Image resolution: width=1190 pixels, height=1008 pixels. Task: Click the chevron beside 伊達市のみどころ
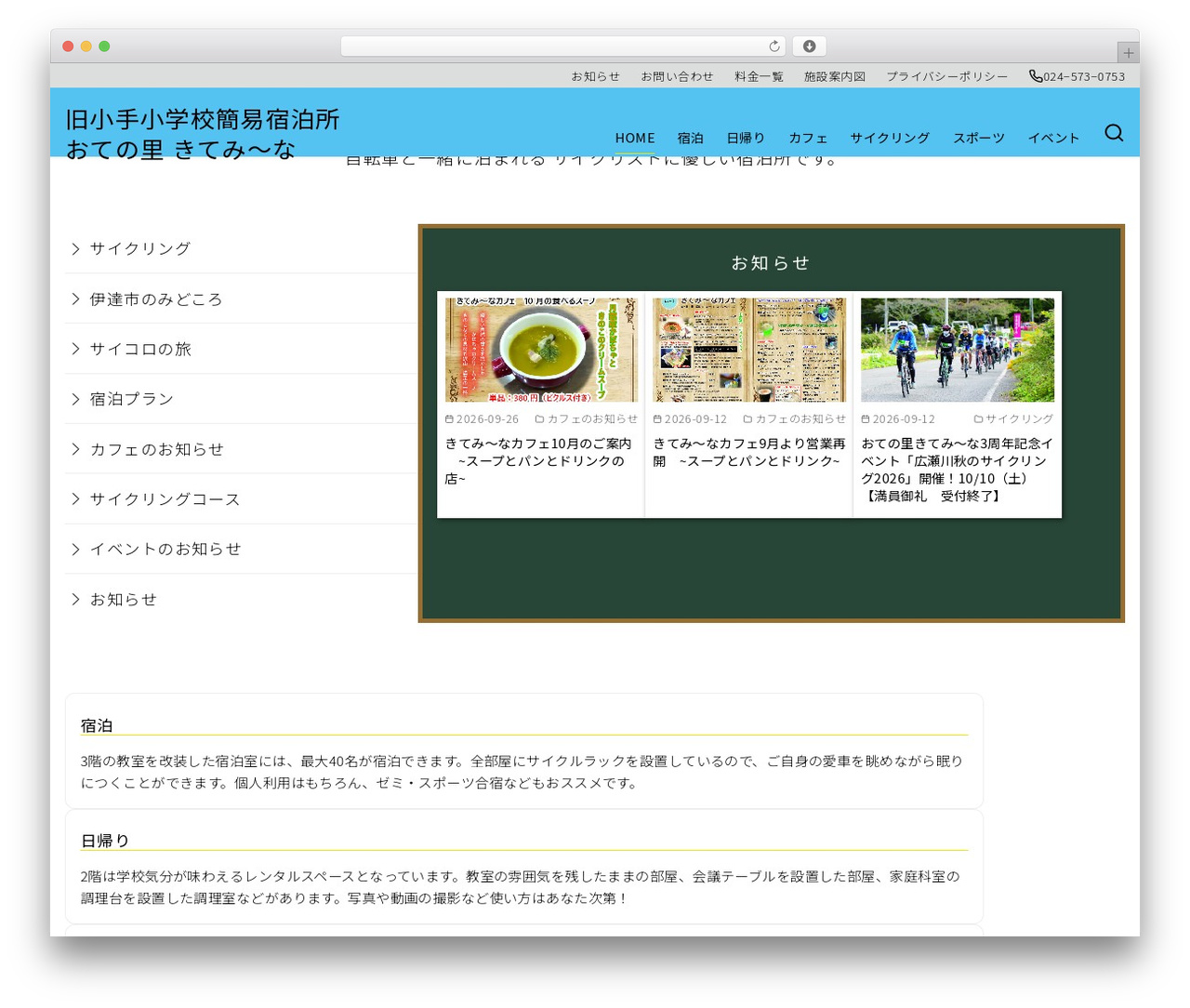[76, 298]
